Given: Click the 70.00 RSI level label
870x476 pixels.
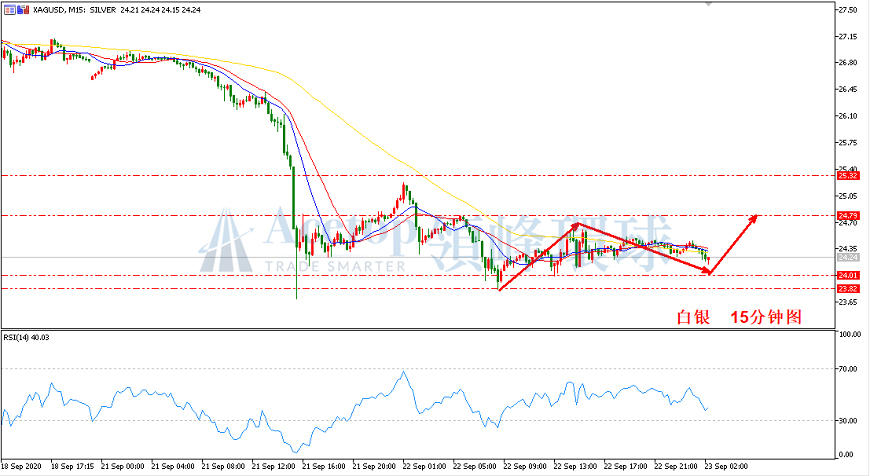Looking at the screenshot, I should 850,369.
